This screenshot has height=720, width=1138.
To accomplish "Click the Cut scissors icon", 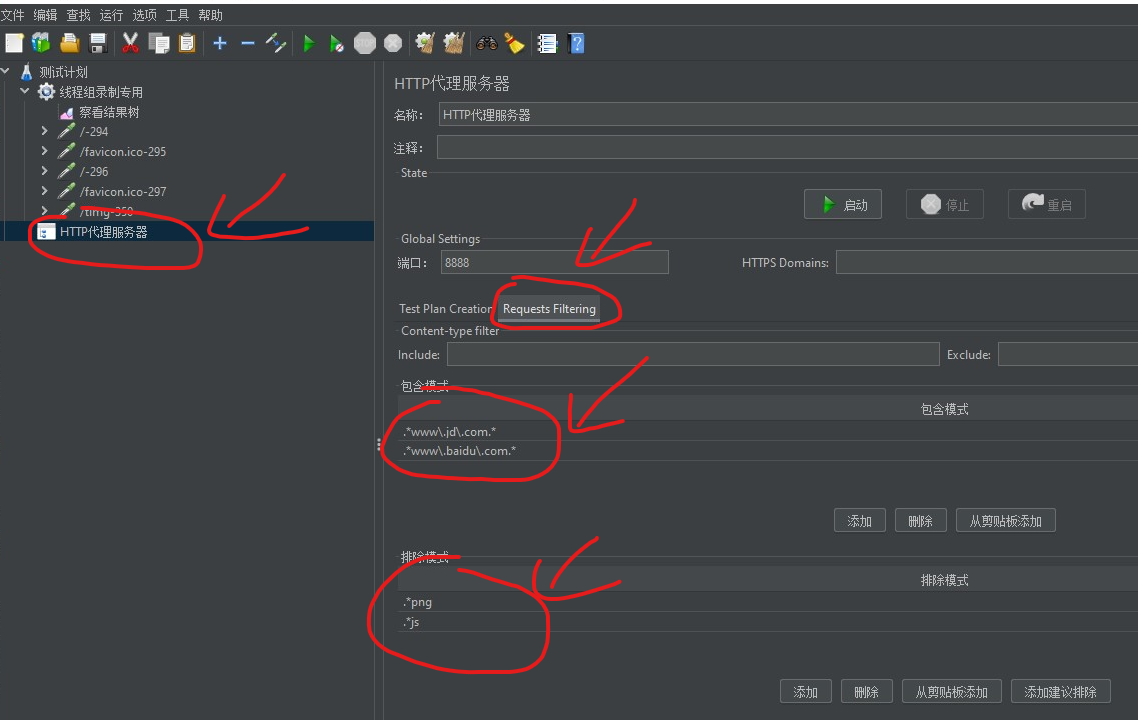I will coord(131,44).
